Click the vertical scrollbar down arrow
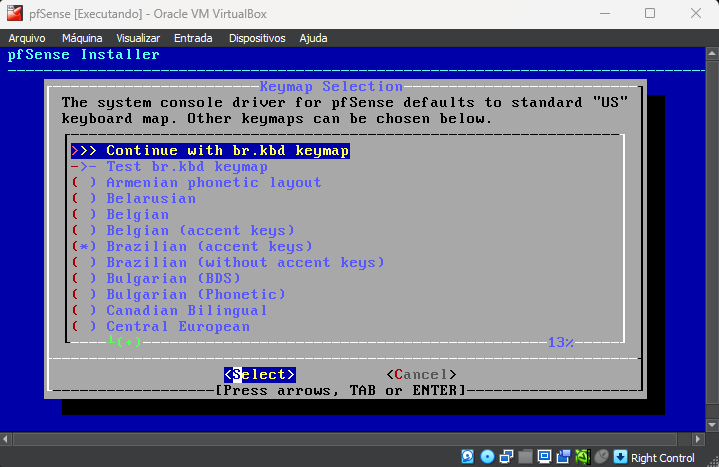Viewport: 719px width, 467px height. 712,425
